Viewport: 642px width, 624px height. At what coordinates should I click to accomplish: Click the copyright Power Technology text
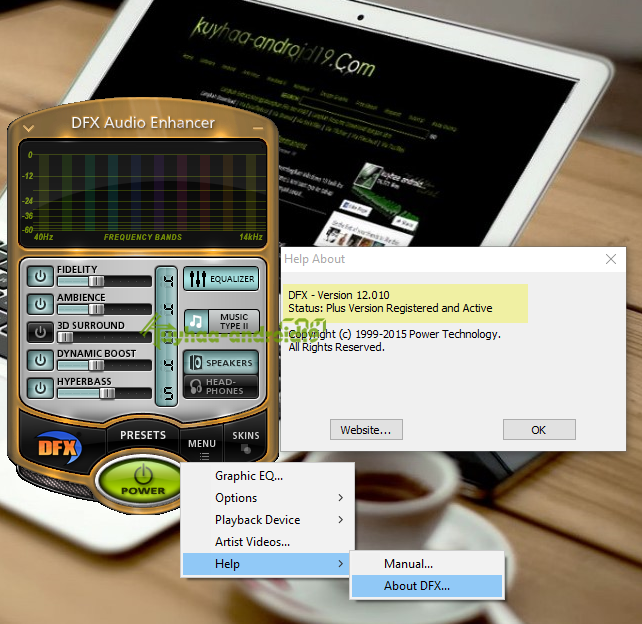point(394,341)
